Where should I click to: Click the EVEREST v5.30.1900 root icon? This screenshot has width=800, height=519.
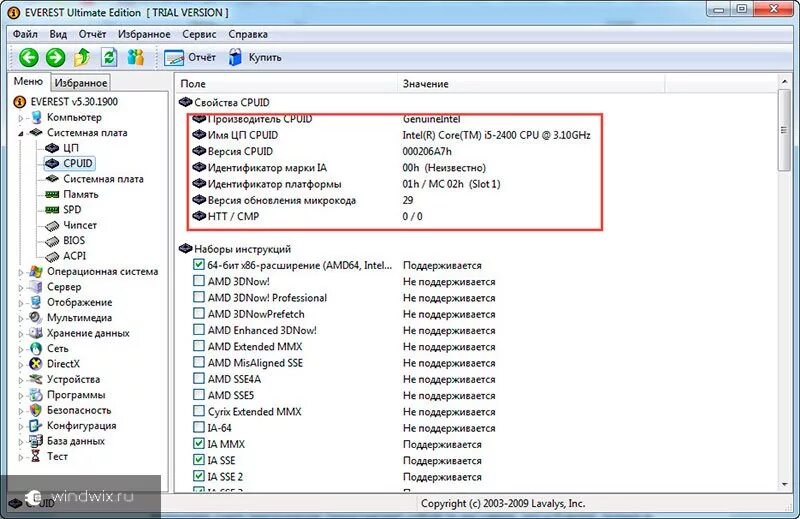coord(19,102)
